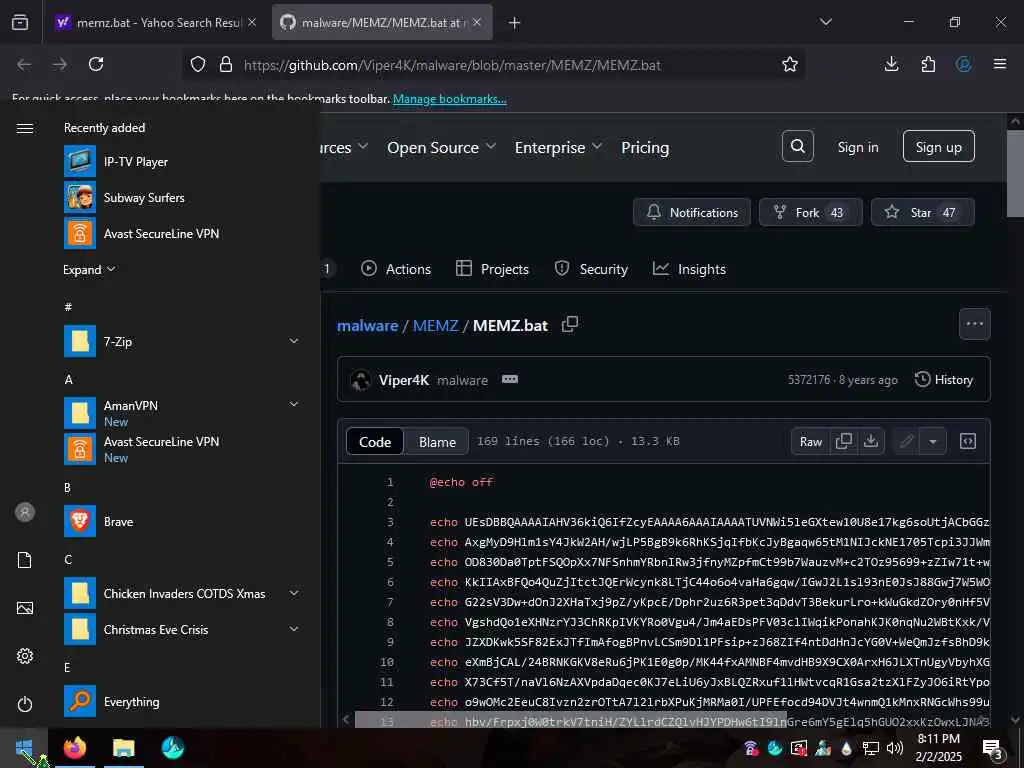Open Firefox from the taskbar
Image resolution: width=1024 pixels, height=768 pixels.
coord(74,747)
